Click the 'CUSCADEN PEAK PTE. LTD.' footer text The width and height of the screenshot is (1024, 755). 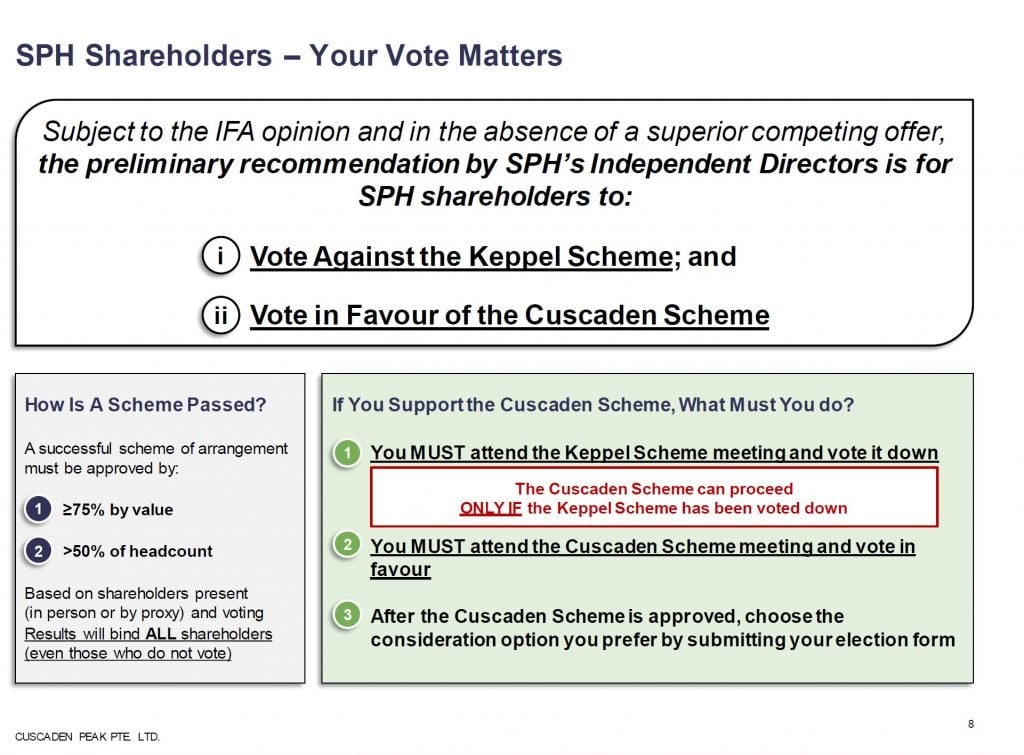87,737
